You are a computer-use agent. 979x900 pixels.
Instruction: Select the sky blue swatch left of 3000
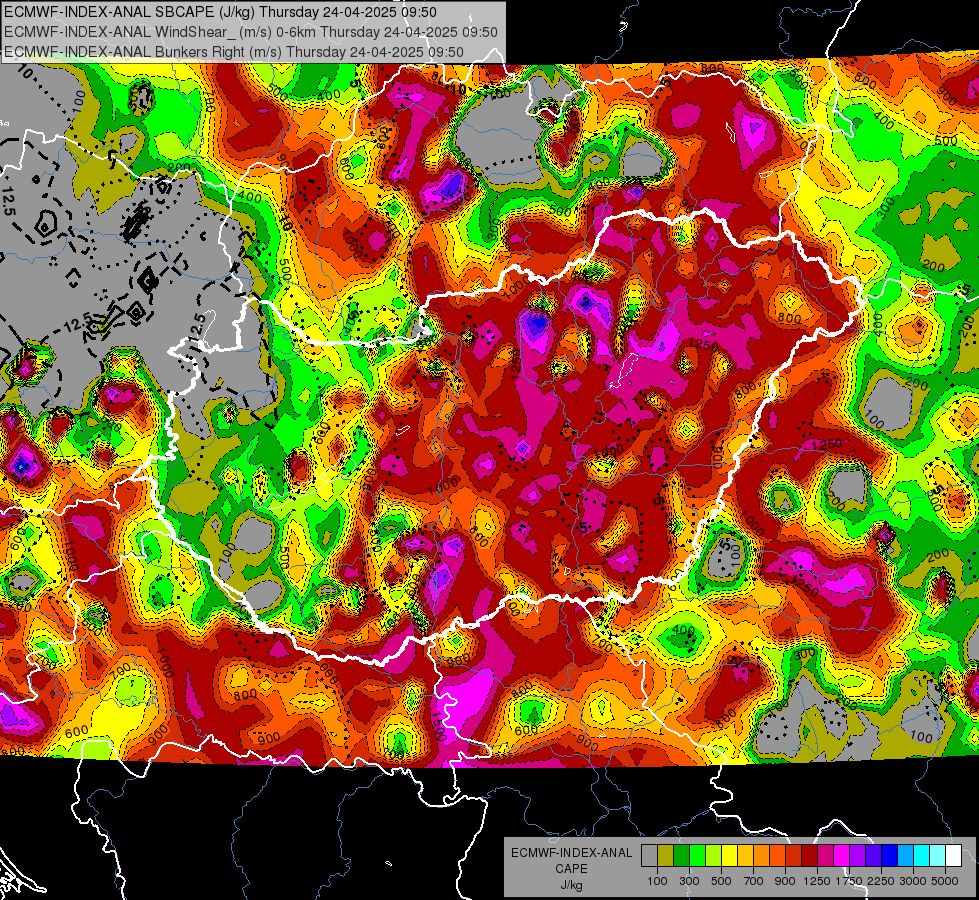click(905, 855)
